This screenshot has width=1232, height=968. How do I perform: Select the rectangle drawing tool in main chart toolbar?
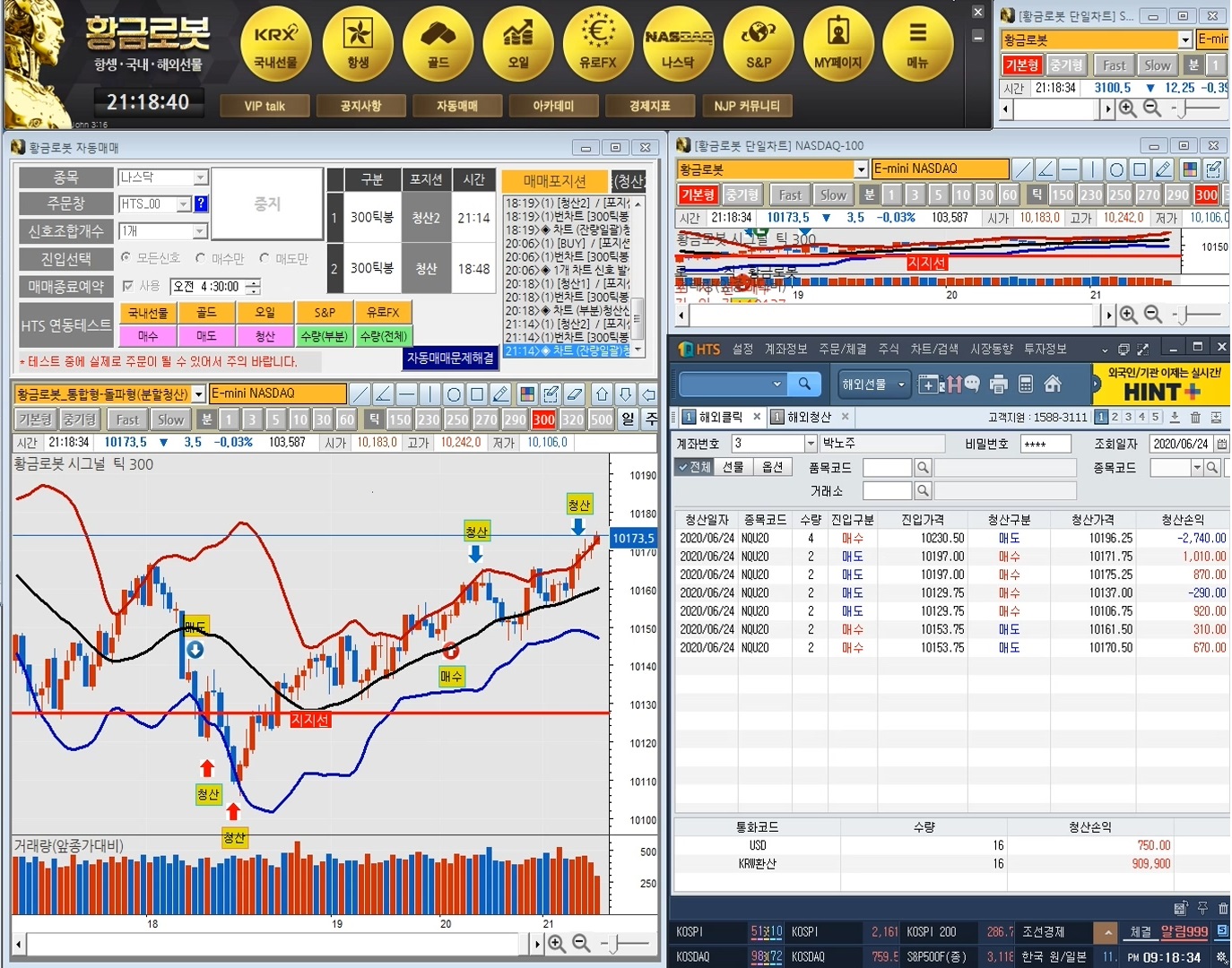(x=477, y=393)
